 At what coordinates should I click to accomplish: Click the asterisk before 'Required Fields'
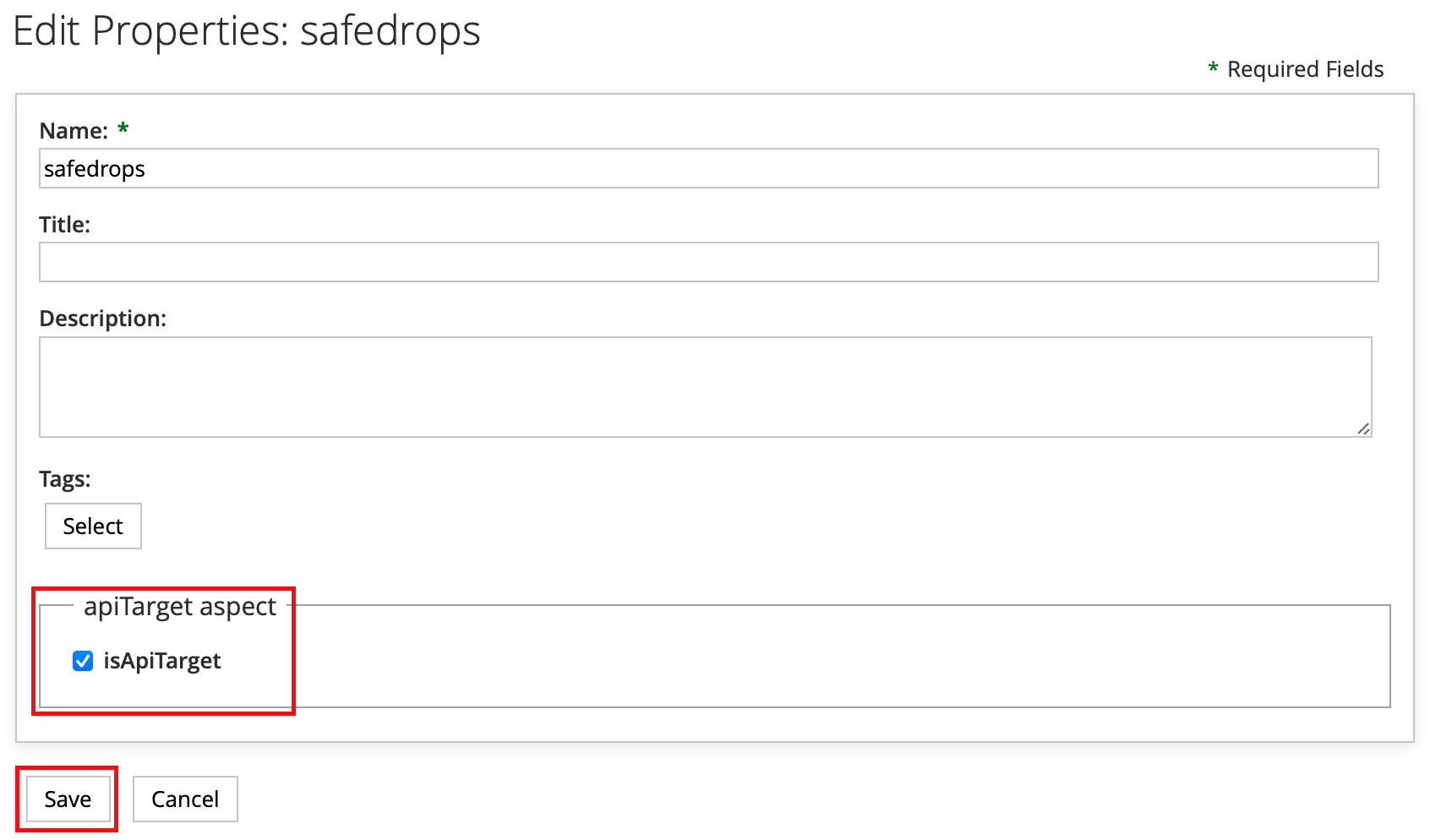pos(1213,68)
